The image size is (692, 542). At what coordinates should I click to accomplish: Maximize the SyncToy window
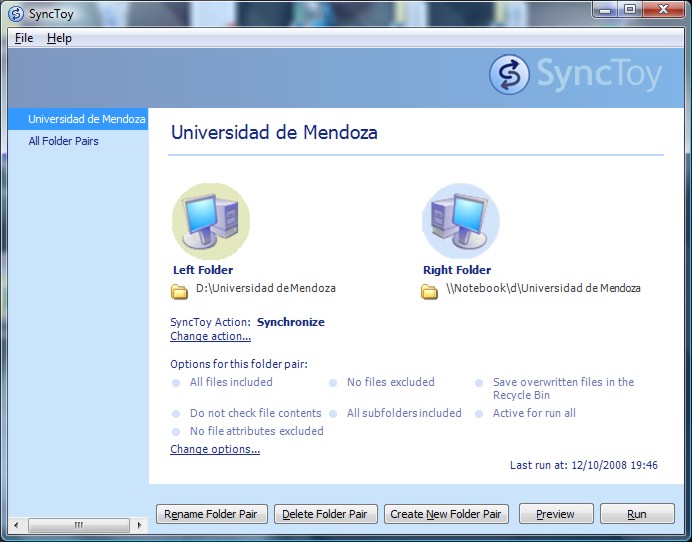tap(630, 9)
